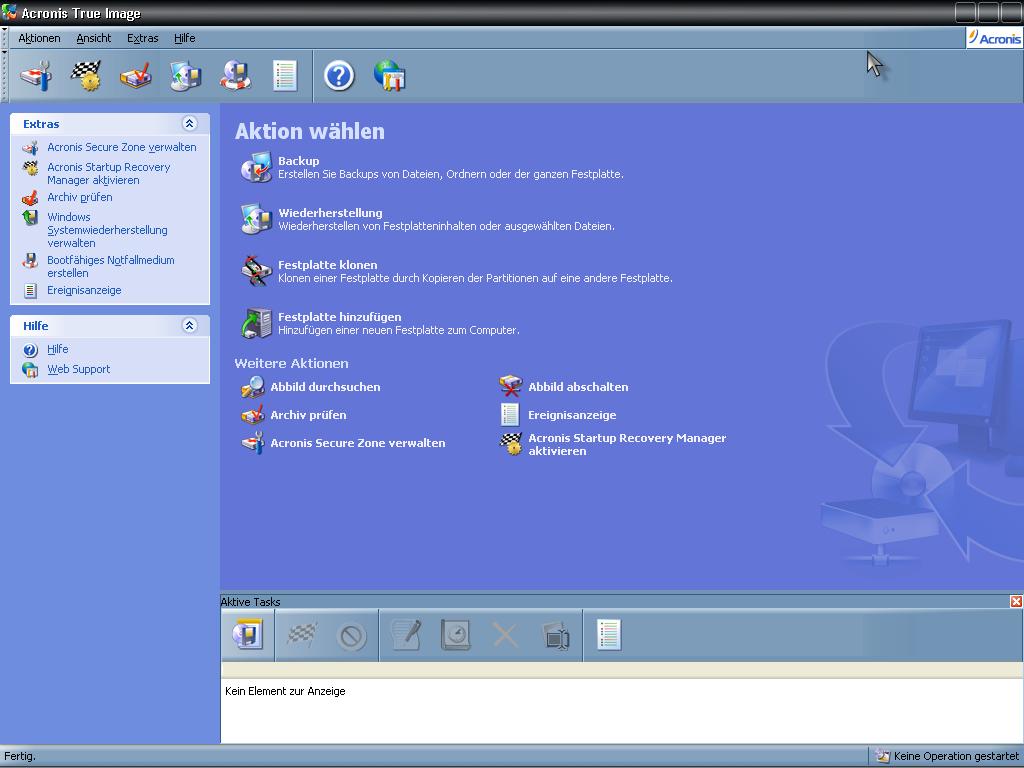Open the Hilfe menu in menu bar
The width and height of the screenshot is (1024, 768).
pyautogui.click(x=184, y=38)
